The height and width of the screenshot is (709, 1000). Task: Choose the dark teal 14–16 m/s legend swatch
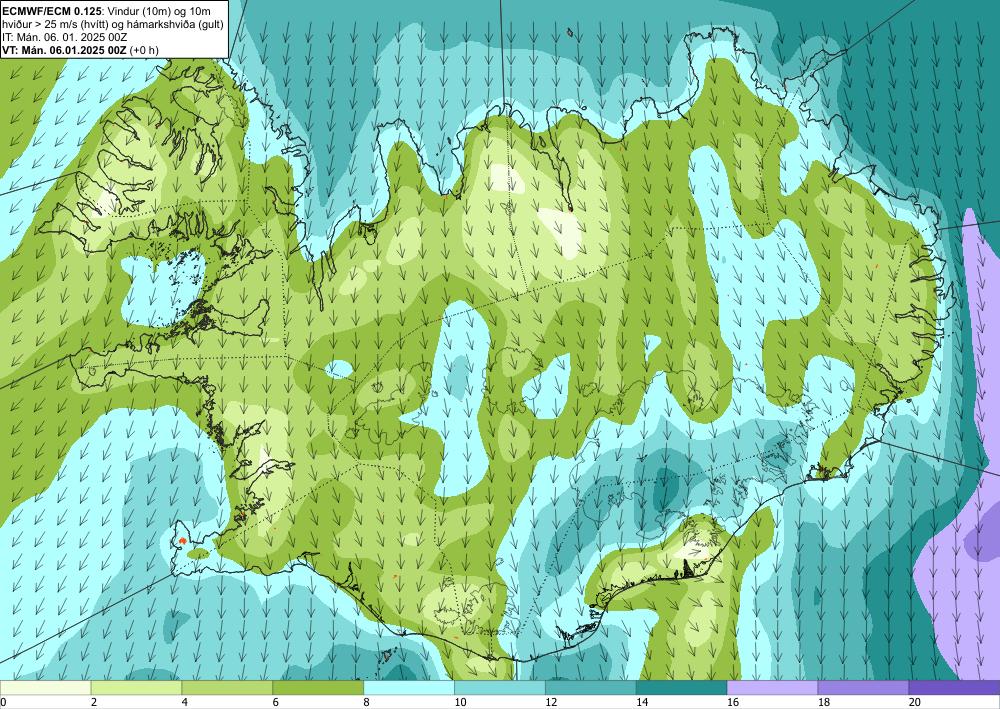tap(681, 687)
